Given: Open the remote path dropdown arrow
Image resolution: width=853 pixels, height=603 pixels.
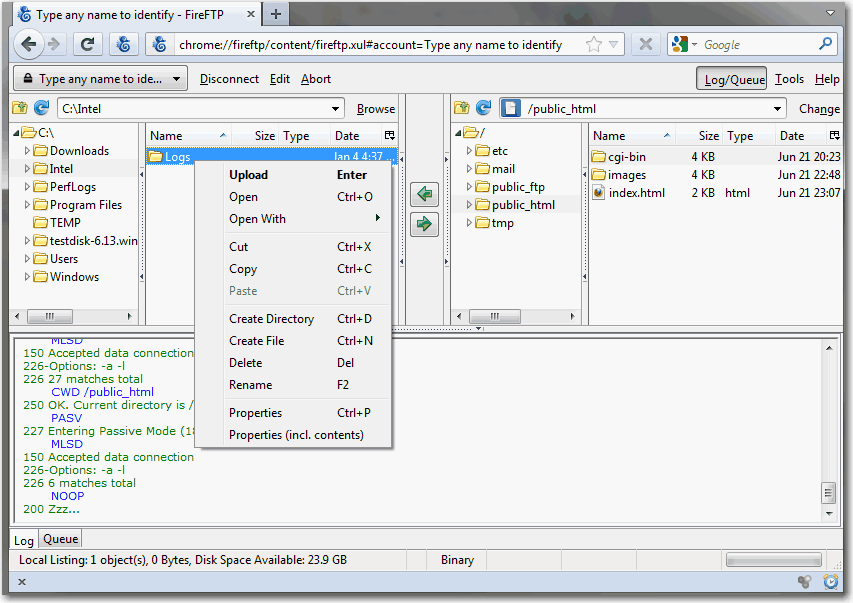Looking at the screenshot, I should 778,109.
